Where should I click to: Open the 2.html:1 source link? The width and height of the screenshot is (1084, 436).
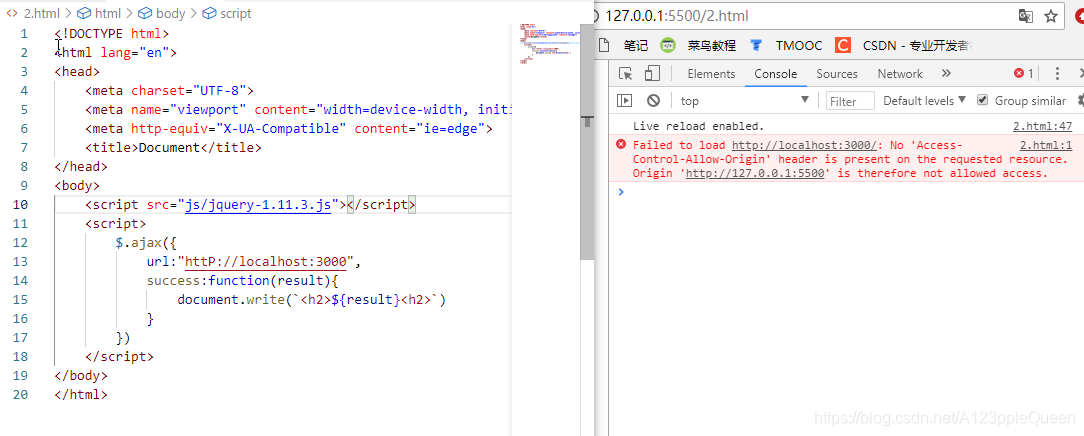click(1045, 145)
